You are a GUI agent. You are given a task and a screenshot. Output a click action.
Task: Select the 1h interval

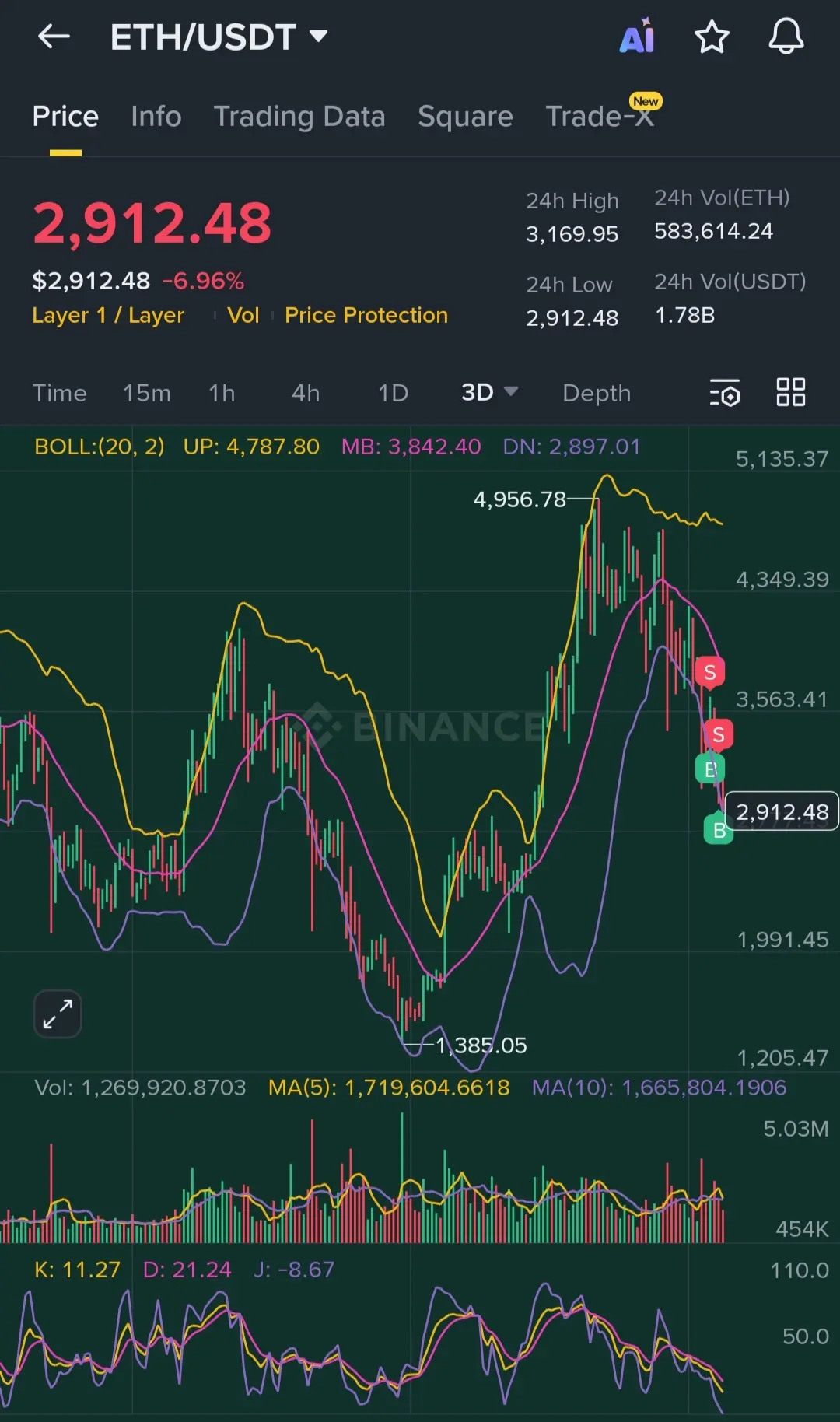pos(222,393)
